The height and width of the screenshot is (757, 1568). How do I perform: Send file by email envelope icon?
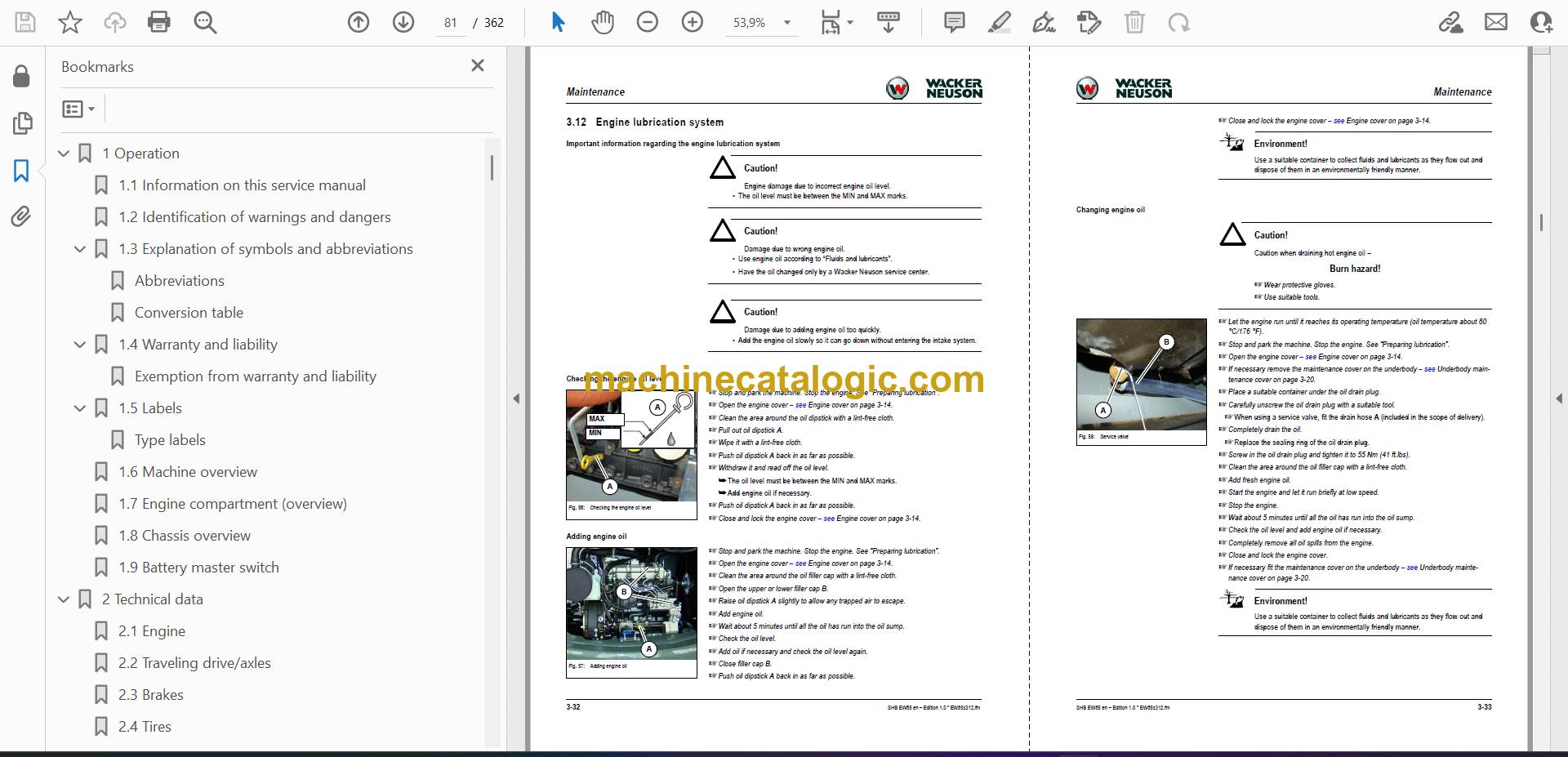(1496, 22)
